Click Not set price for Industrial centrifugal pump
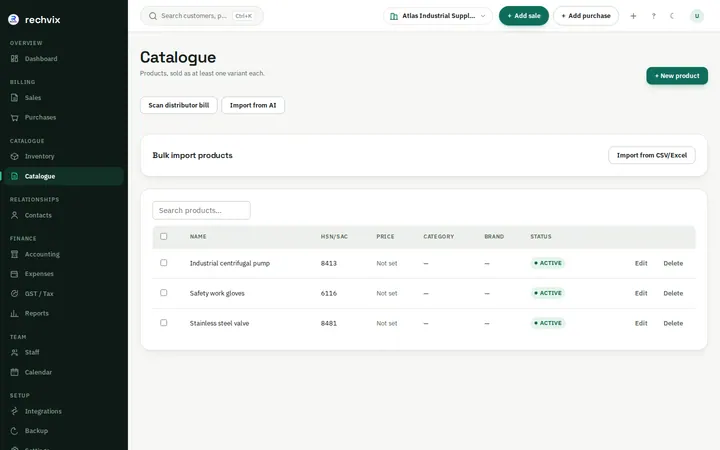The height and width of the screenshot is (450, 720). coord(387,264)
